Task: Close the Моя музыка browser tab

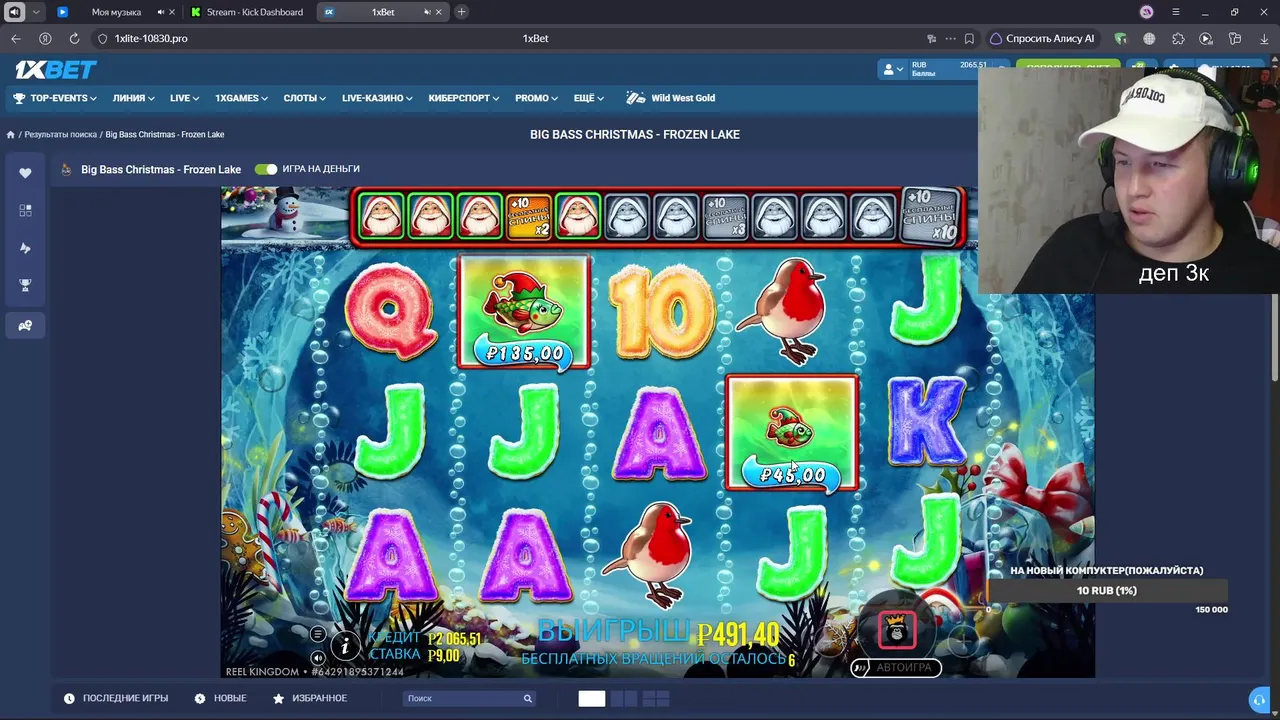Action: pyautogui.click(x=172, y=12)
